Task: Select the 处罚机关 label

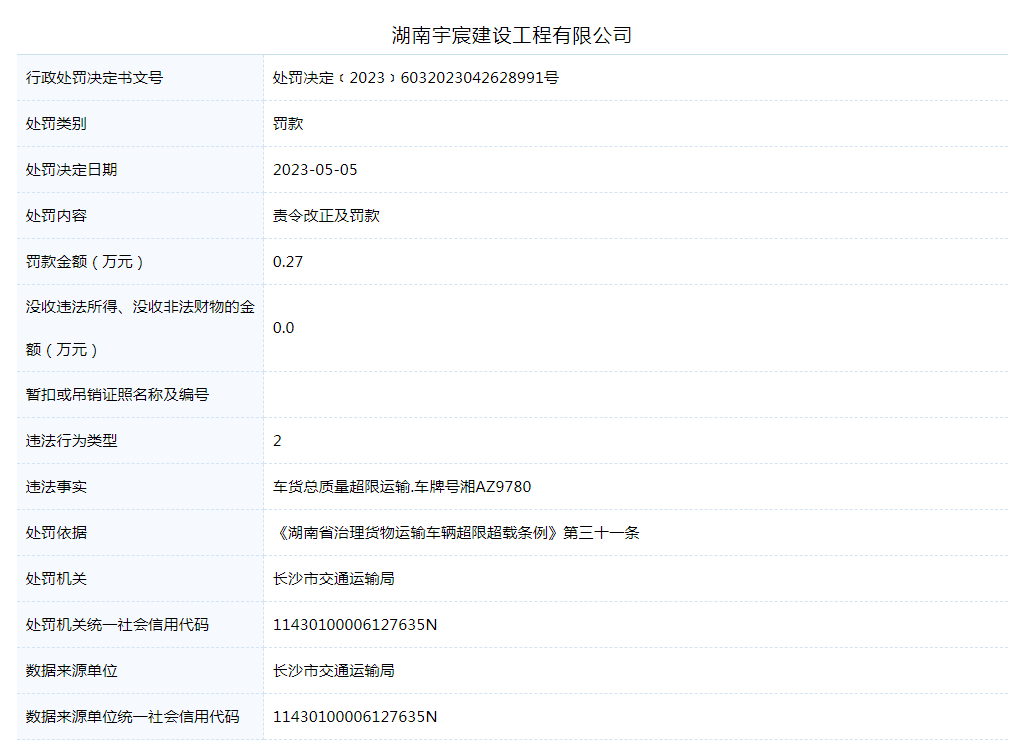Action: (56, 579)
